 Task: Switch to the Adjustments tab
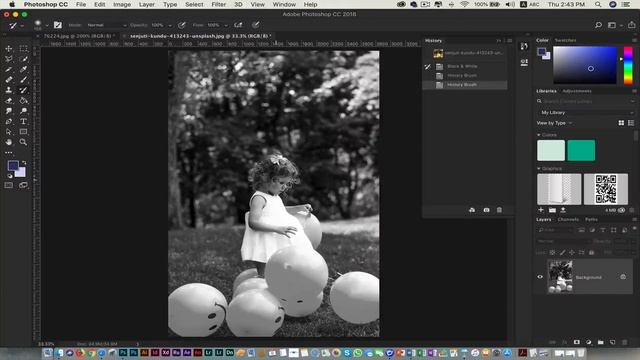pyautogui.click(x=577, y=91)
